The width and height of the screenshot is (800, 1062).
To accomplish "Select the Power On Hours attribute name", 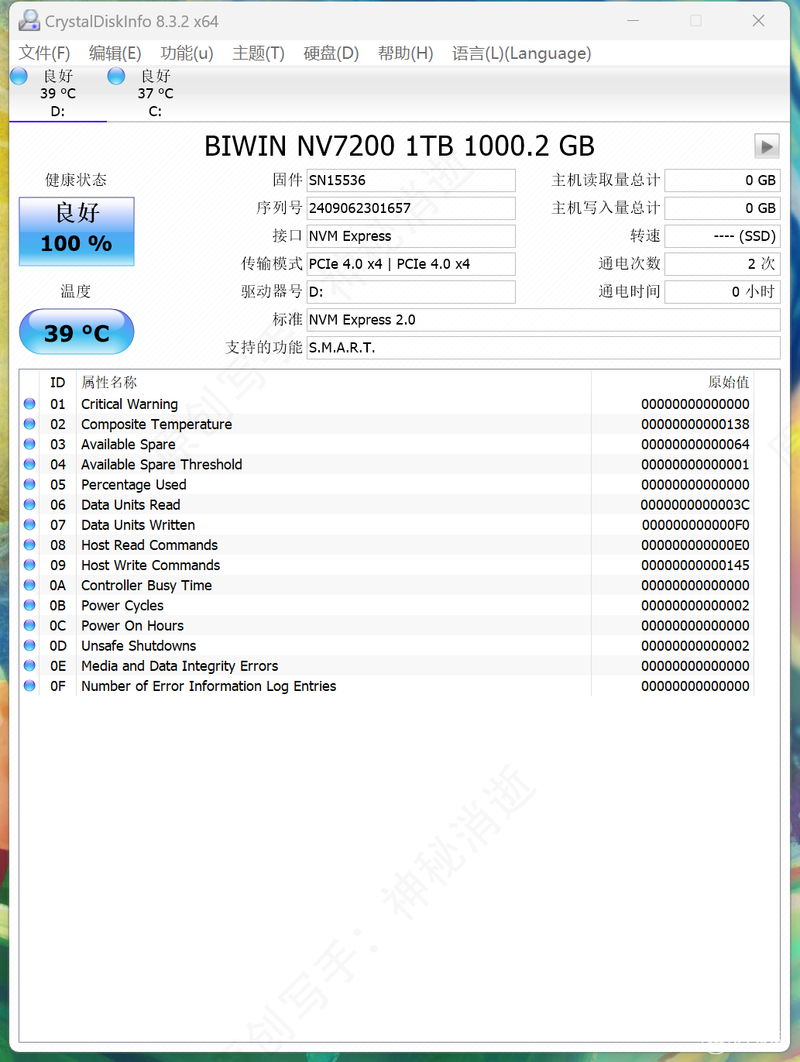I will (x=132, y=625).
